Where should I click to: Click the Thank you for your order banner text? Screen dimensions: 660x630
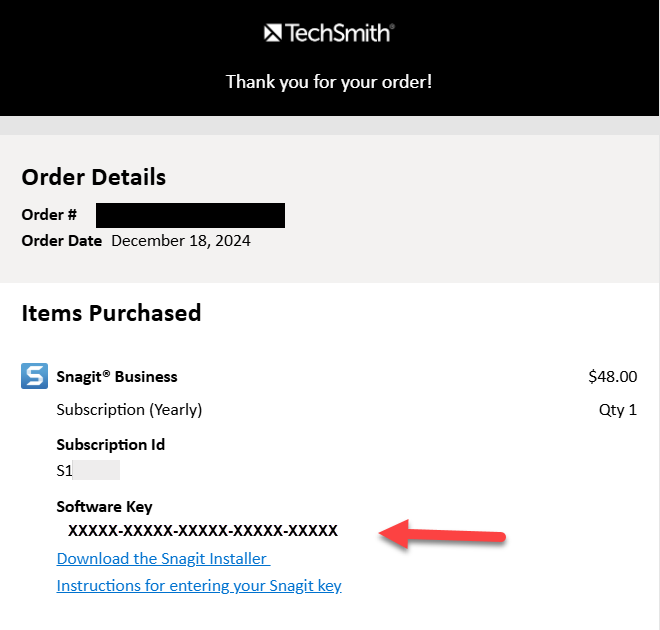329,81
